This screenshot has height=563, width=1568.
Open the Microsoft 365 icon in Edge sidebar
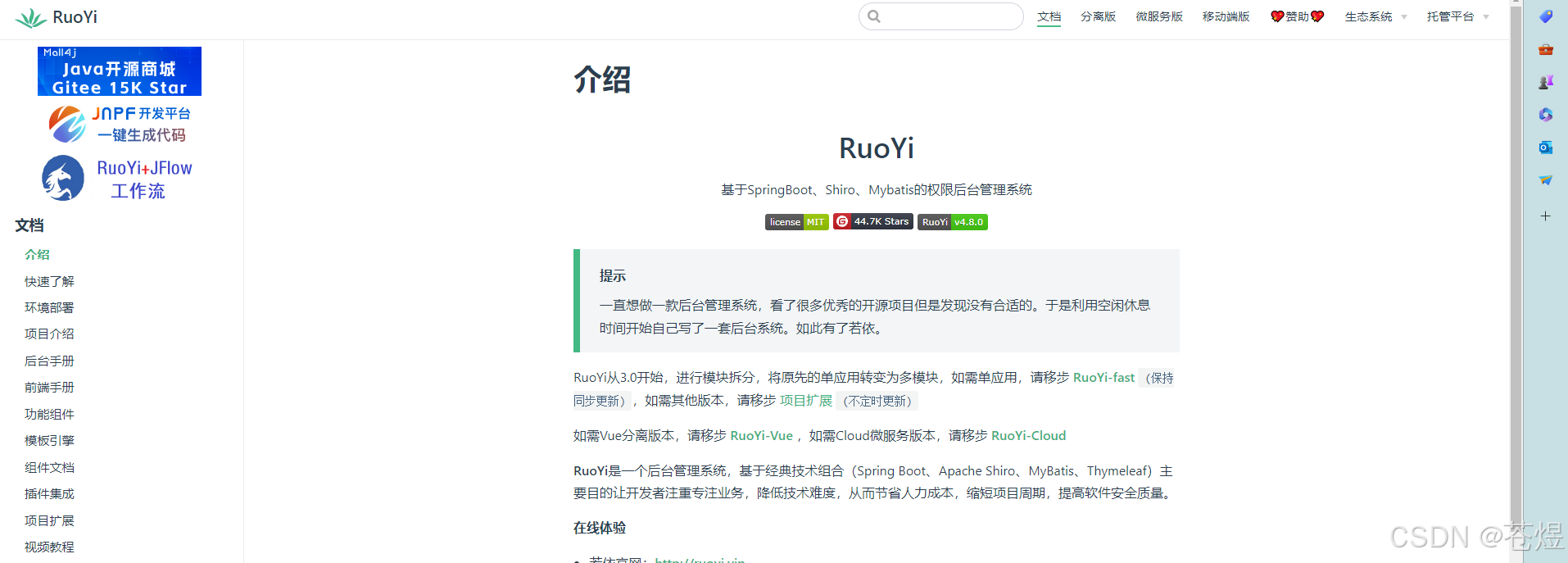pos(1546,115)
